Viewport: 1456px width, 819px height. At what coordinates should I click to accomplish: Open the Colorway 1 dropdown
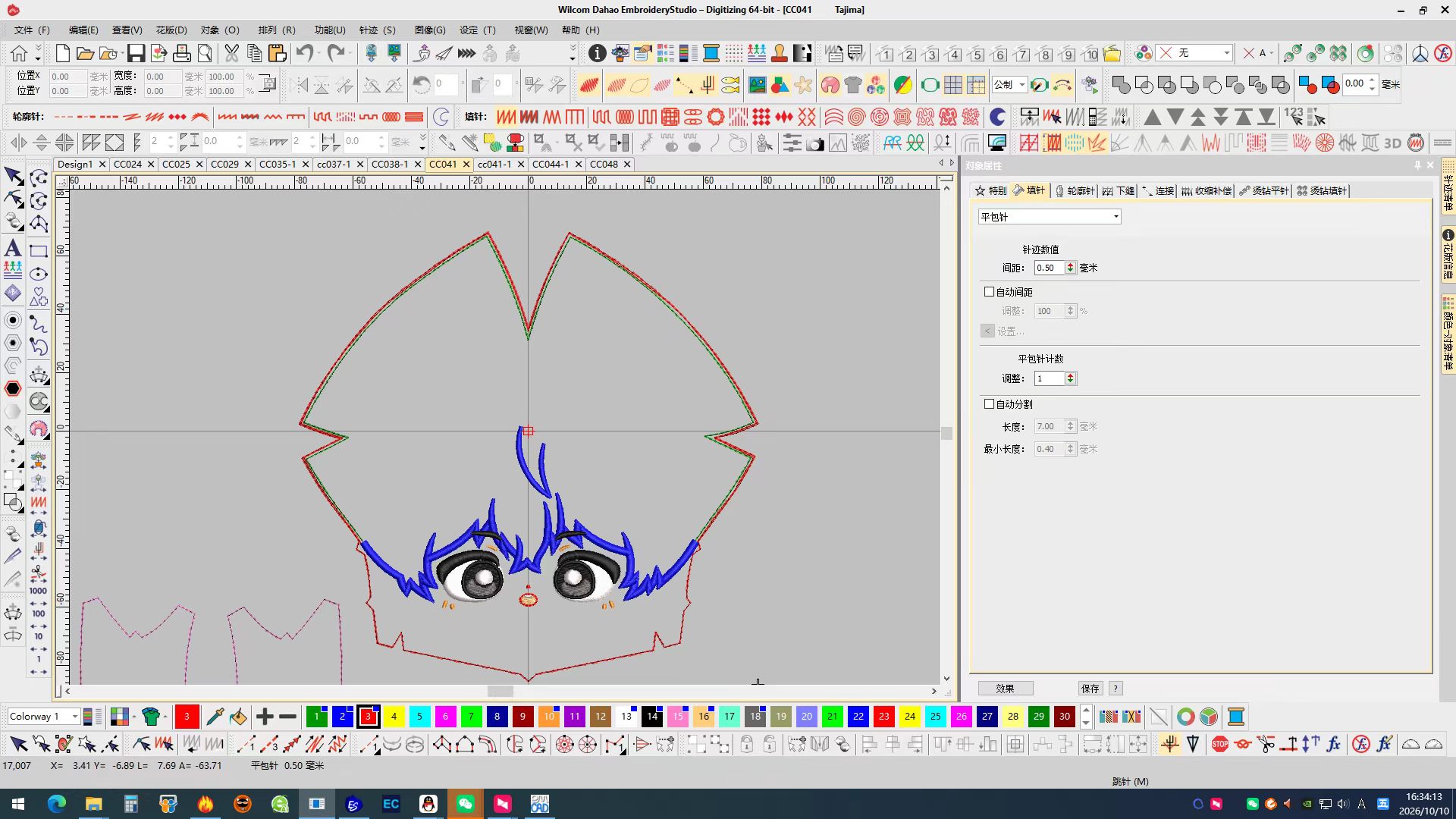point(43,716)
